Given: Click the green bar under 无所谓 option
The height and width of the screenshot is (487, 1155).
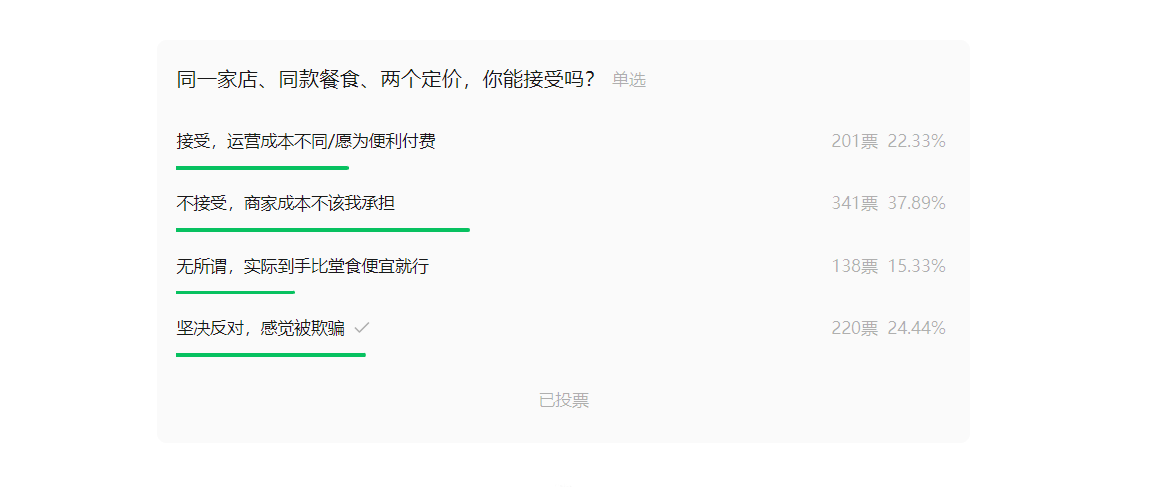Looking at the screenshot, I should pos(235,292).
